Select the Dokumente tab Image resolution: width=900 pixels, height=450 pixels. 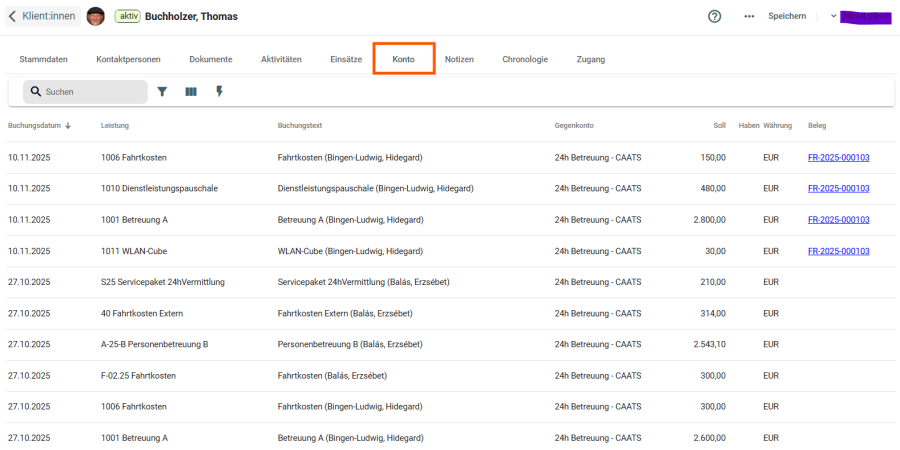[x=211, y=59]
